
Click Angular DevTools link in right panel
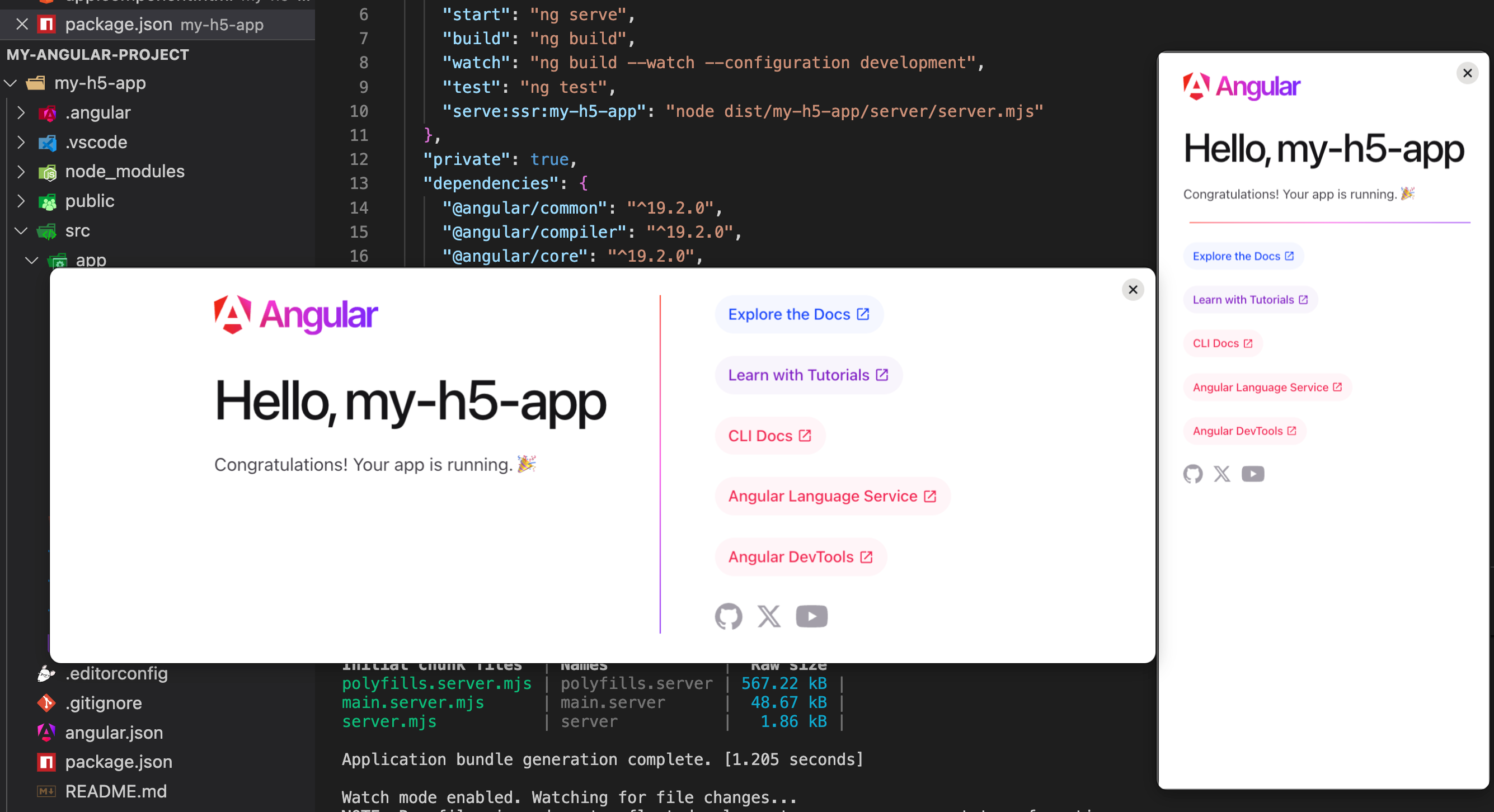1243,431
